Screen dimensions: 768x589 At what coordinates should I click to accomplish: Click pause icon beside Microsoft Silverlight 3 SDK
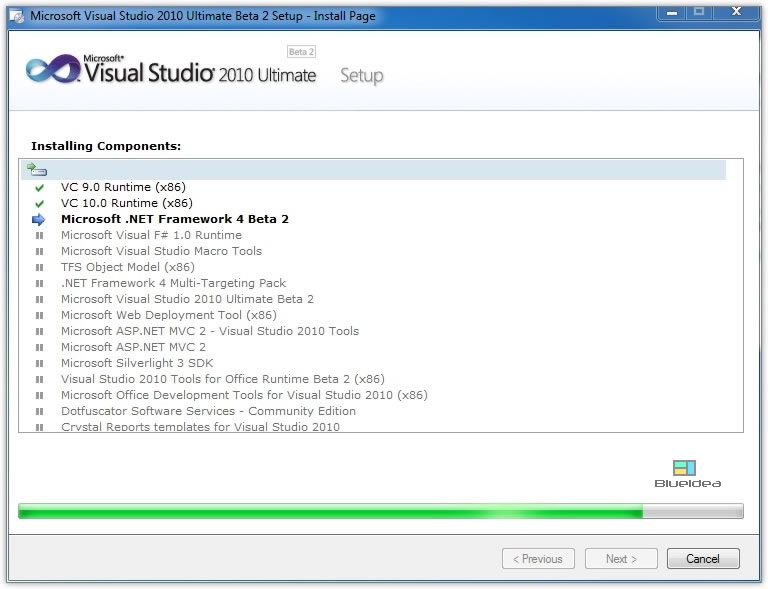[x=40, y=364]
